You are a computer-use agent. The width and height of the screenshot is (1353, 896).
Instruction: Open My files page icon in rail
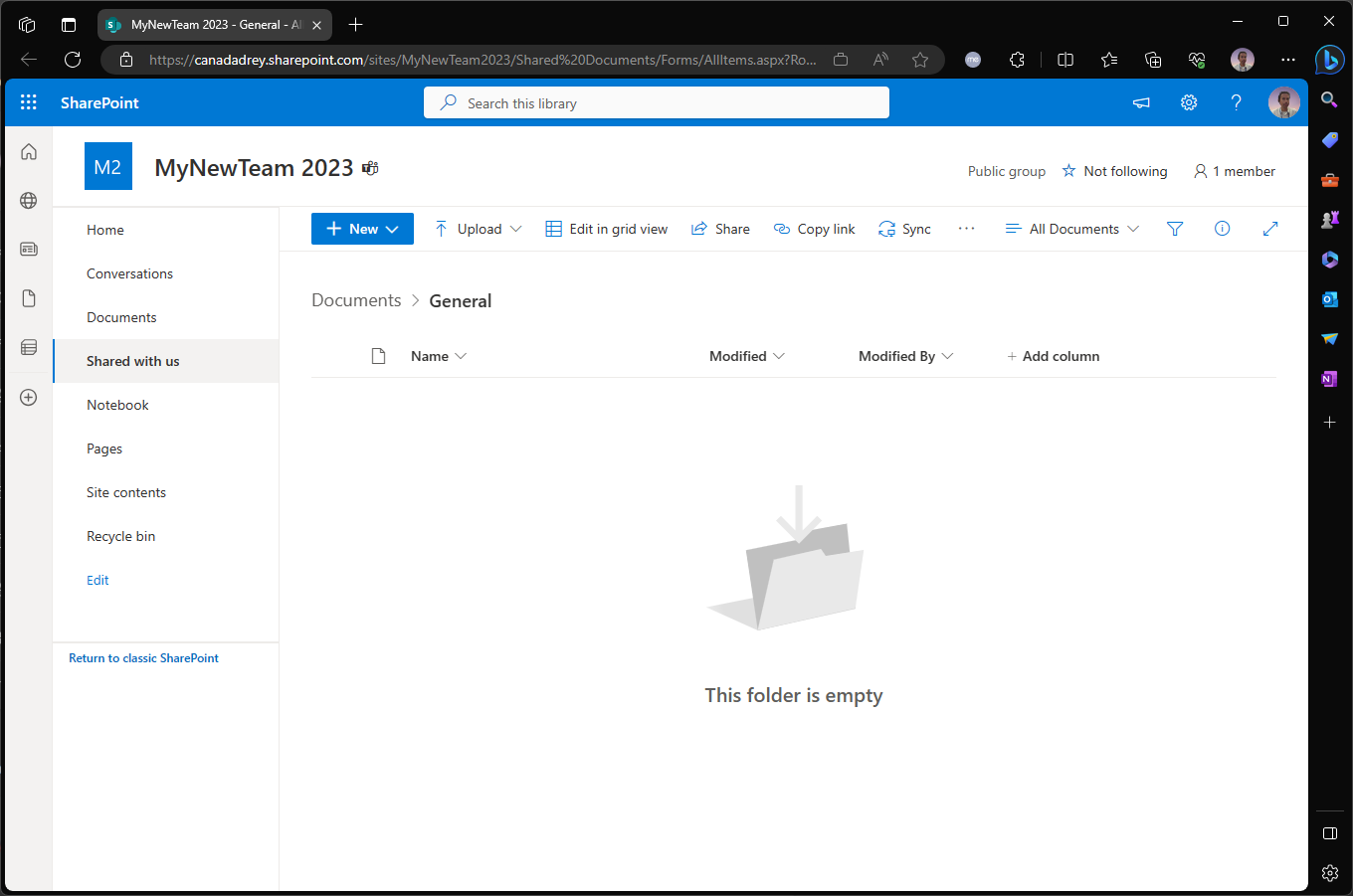29,298
